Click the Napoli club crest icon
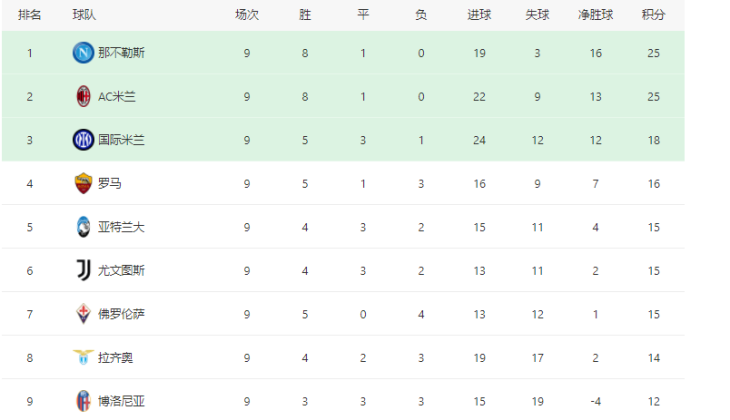This screenshot has width=730, height=420. tap(83, 53)
